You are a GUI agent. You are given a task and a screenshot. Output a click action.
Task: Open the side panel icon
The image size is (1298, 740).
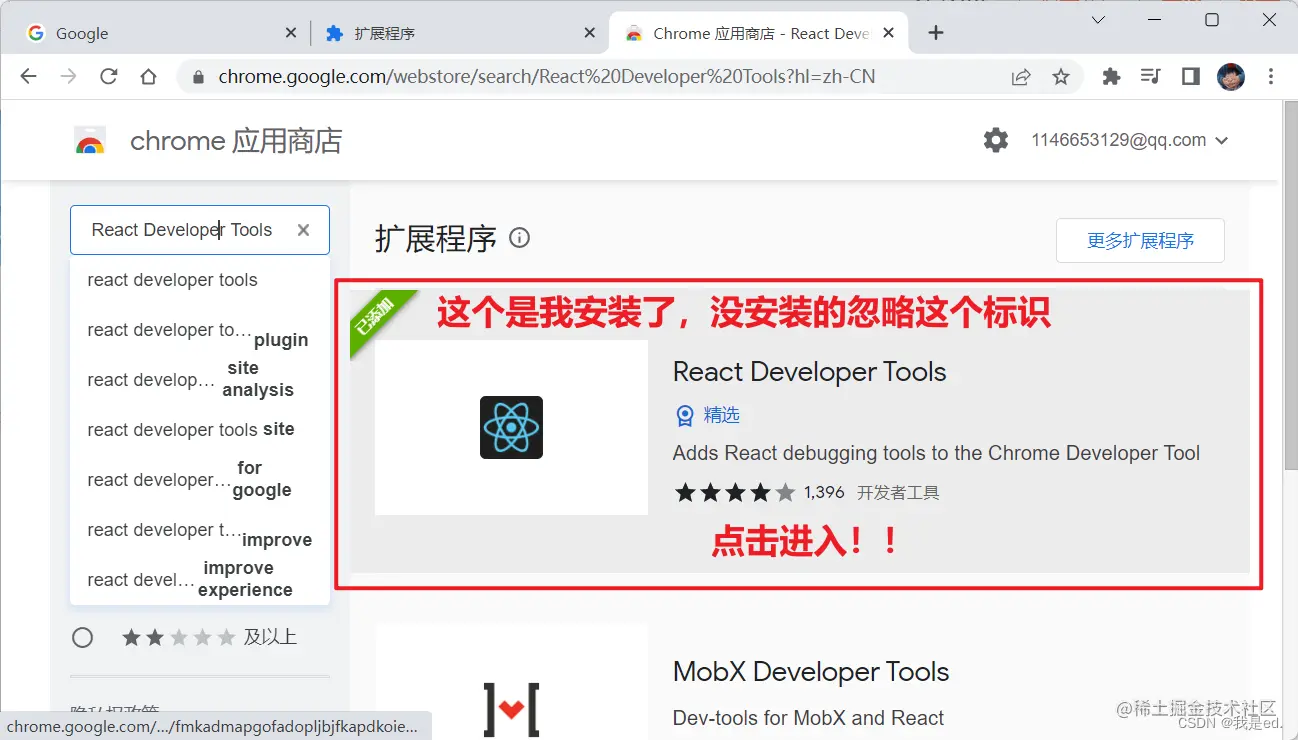click(1190, 76)
